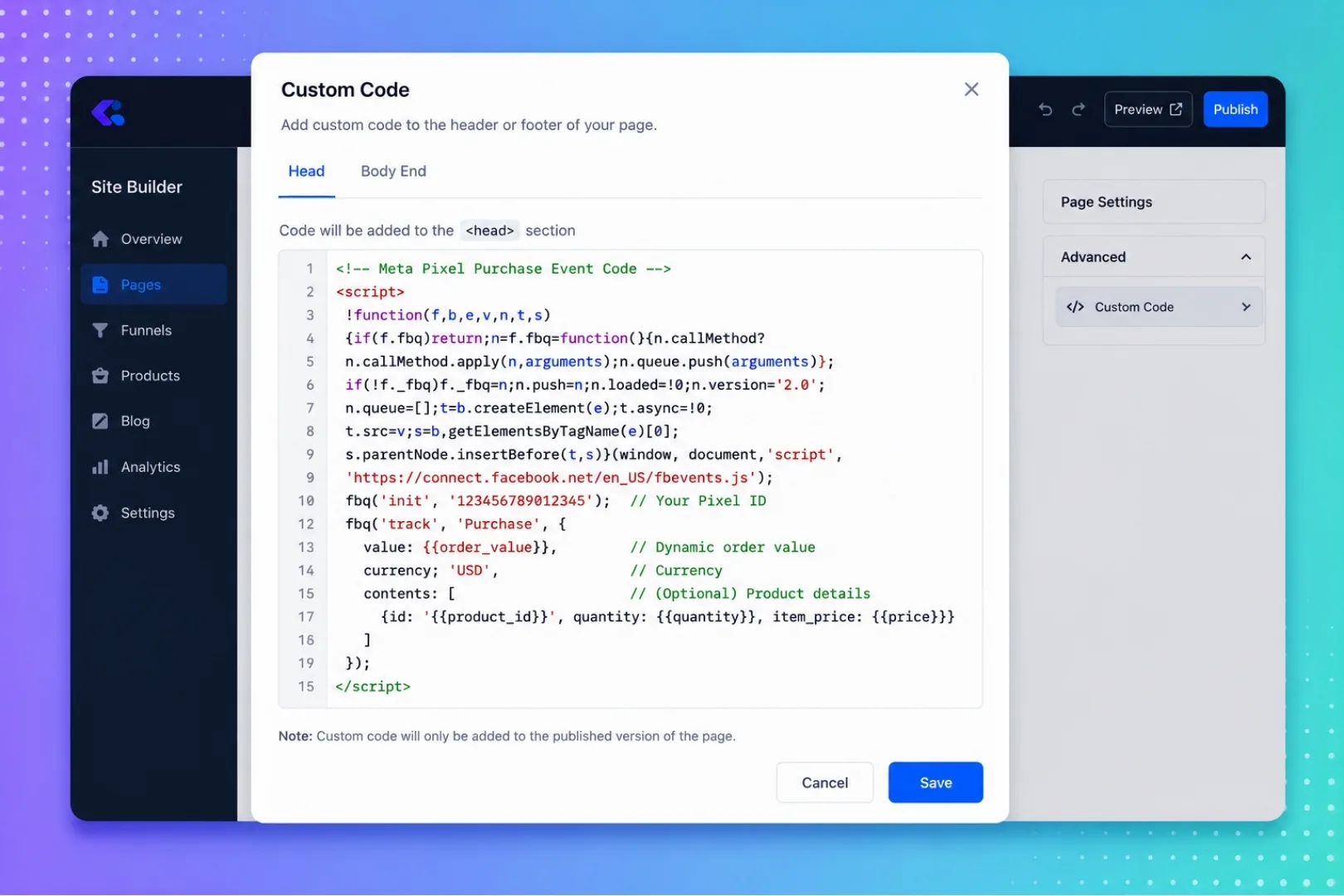
Task: Click the 's.parentNode.insertBefore' code line
Action: click(x=593, y=455)
